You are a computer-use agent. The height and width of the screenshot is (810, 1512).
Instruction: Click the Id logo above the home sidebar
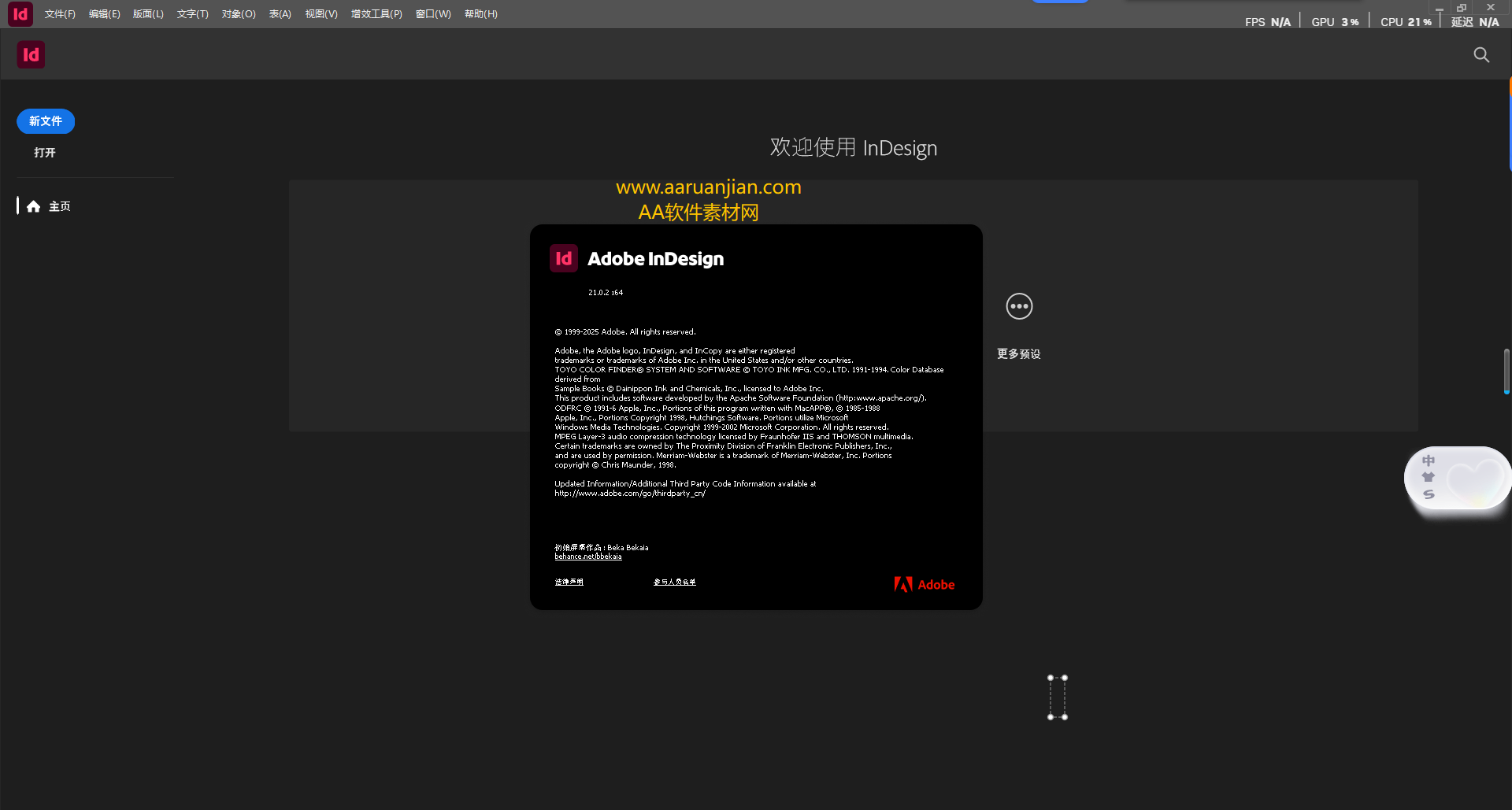pyautogui.click(x=31, y=54)
